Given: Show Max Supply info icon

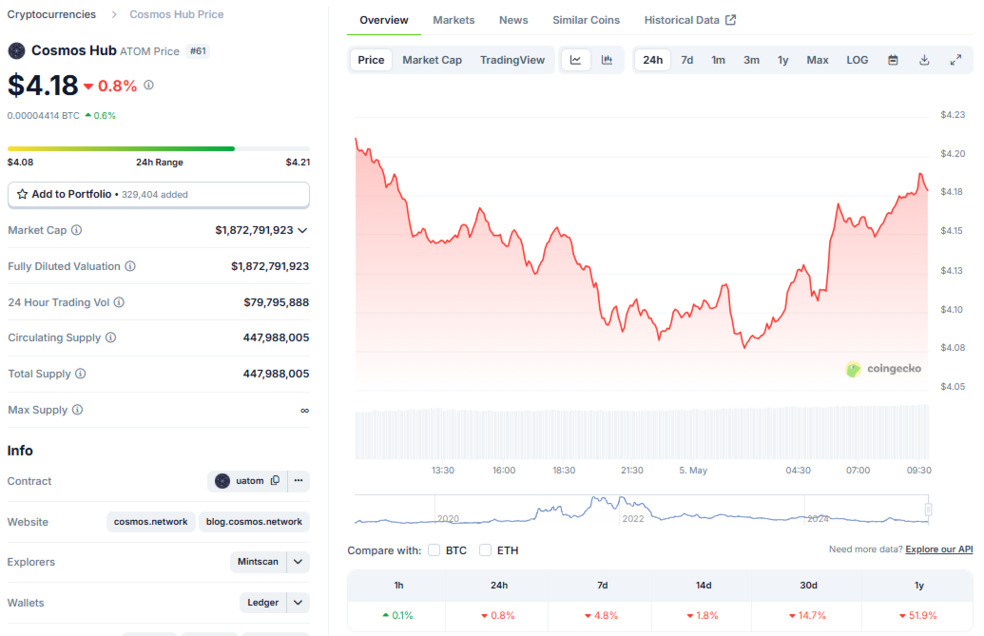Looking at the screenshot, I should [x=77, y=409].
